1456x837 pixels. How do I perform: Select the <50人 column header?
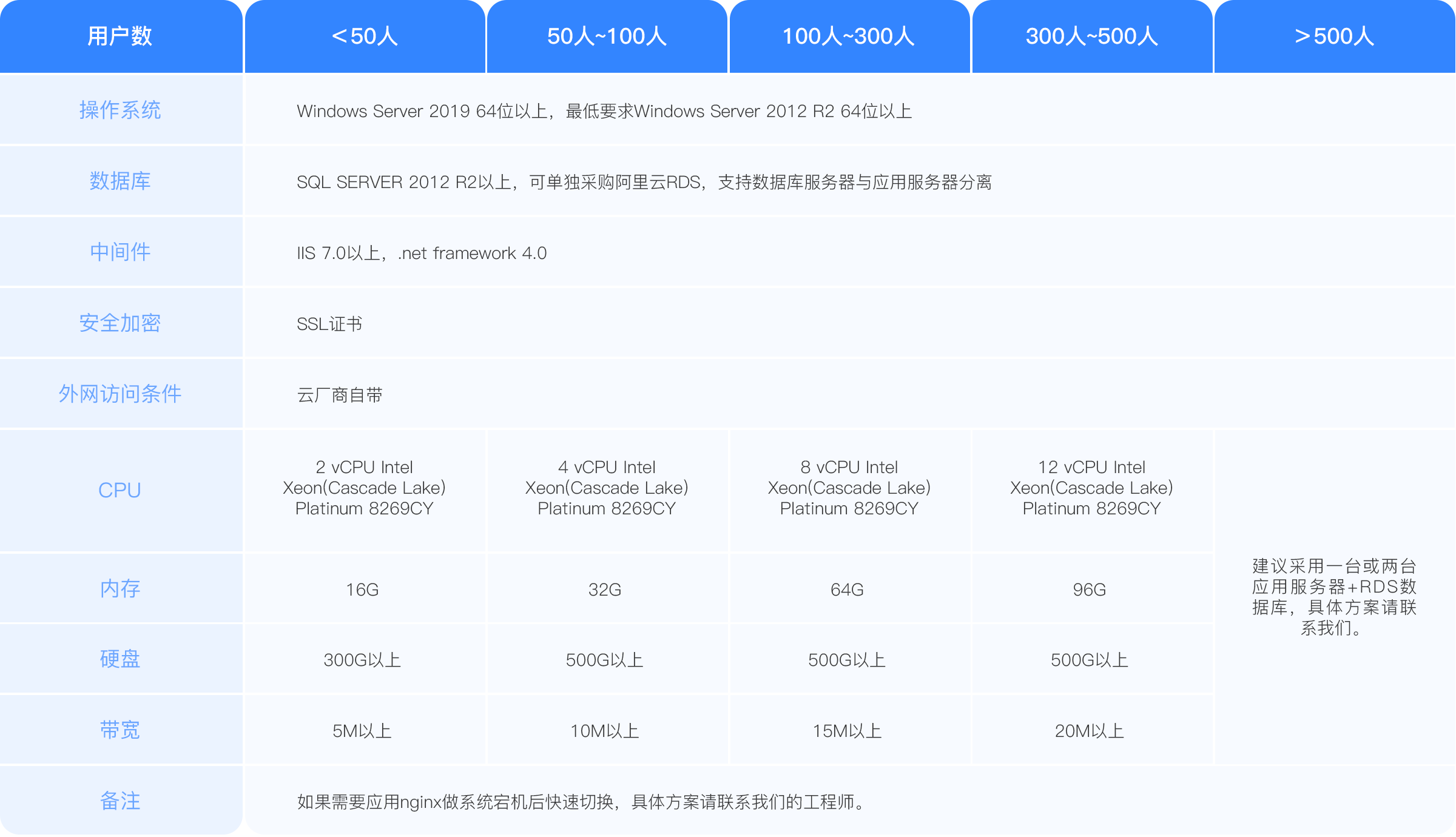(x=365, y=36)
